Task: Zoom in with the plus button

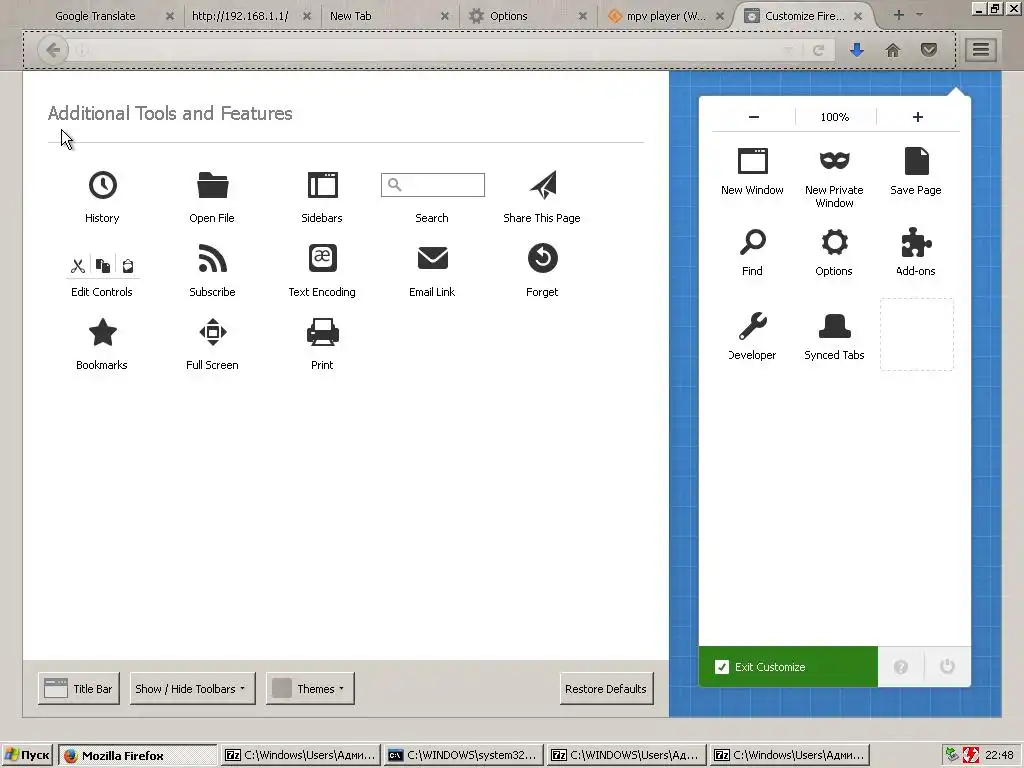Action: click(918, 117)
